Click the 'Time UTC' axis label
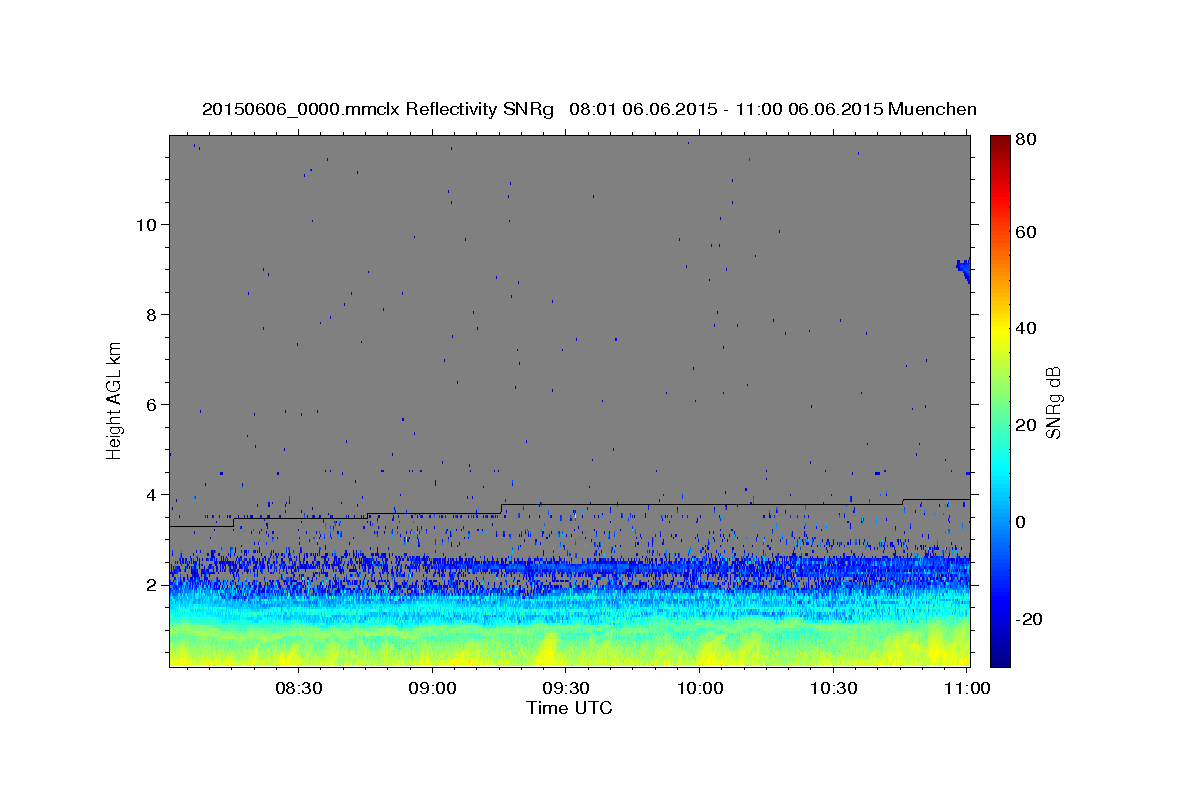Viewport: 1200px width, 800px height. pos(569,708)
